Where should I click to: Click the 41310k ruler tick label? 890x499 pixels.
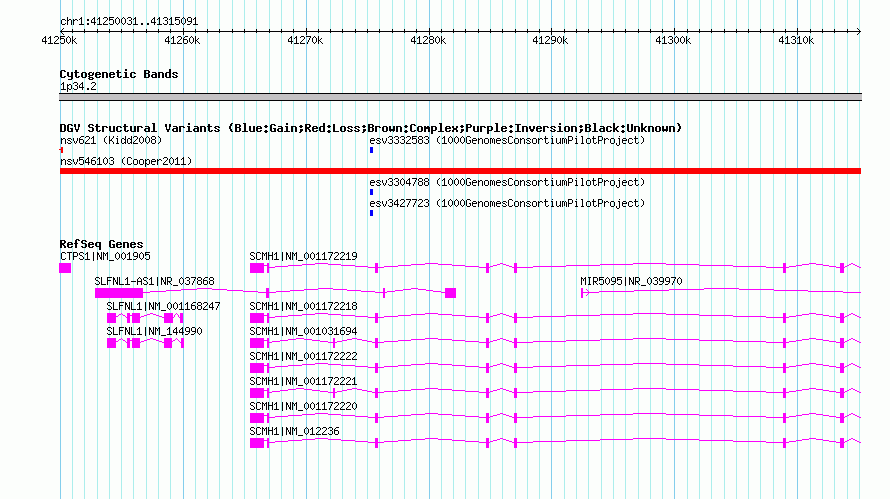(x=796, y=40)
